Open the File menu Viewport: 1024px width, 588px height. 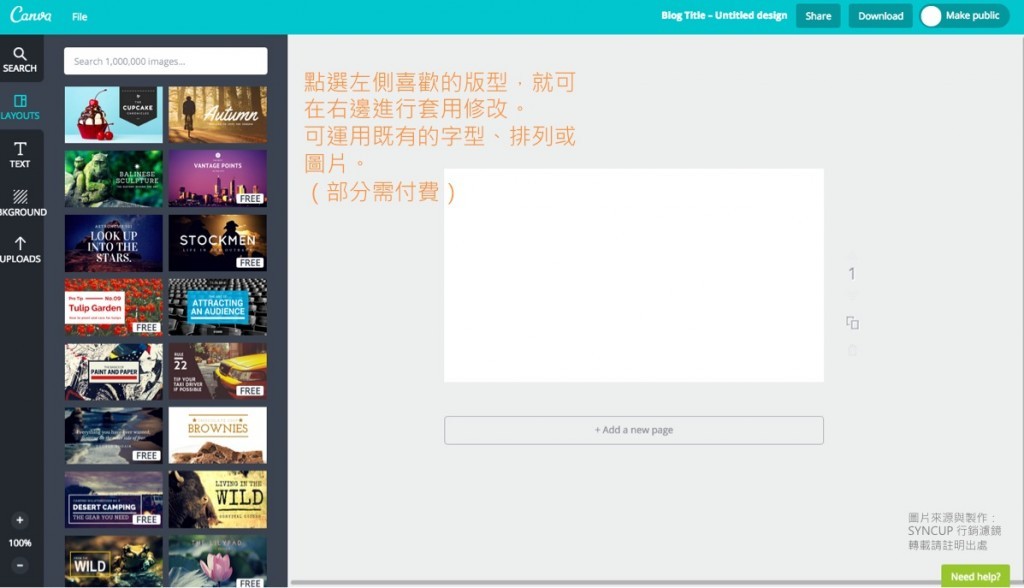tap(78, 16)
